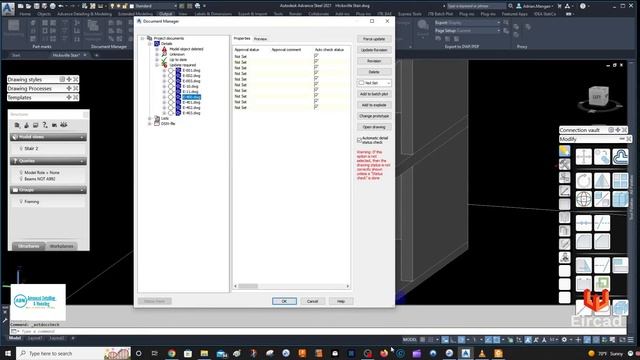
Task: Select the E-003.dwg drawing
Action: [x=191, y=81]
